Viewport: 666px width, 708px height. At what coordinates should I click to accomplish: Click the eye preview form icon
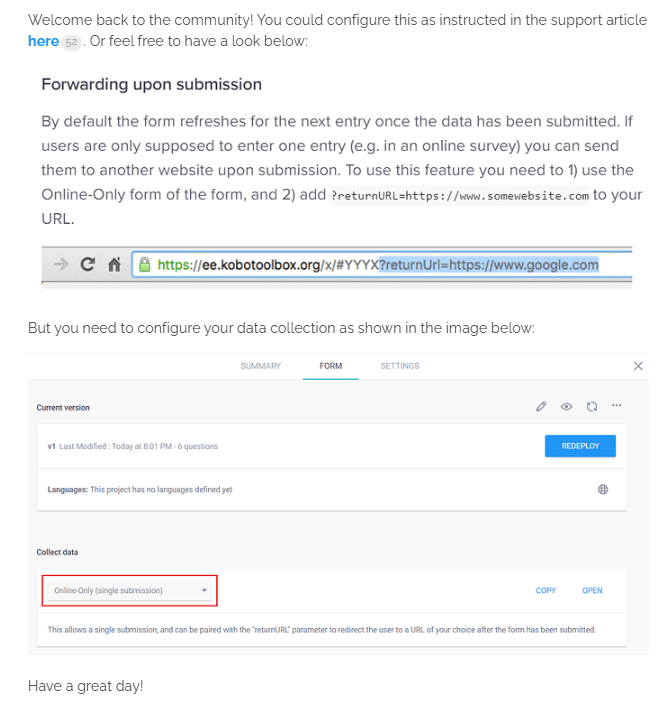coord(566,407)
